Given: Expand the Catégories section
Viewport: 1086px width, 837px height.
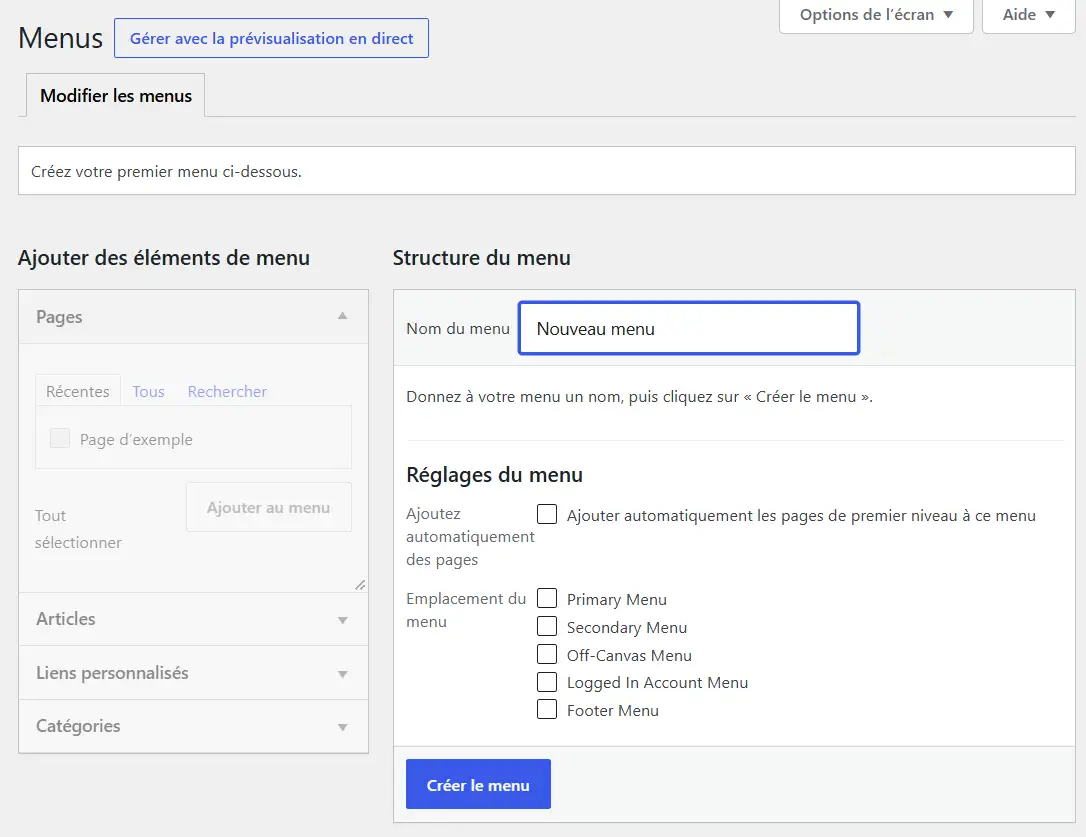Looking at the screenshot, I should (342, 727).
